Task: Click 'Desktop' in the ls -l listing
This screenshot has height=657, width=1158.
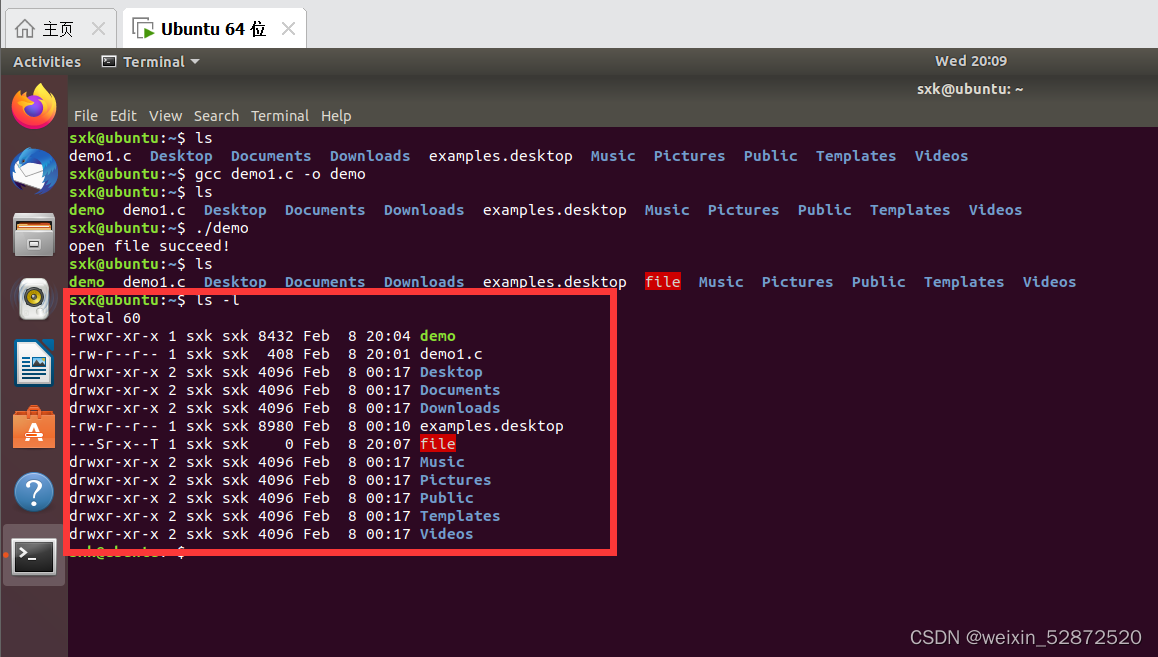Action: 451,372
